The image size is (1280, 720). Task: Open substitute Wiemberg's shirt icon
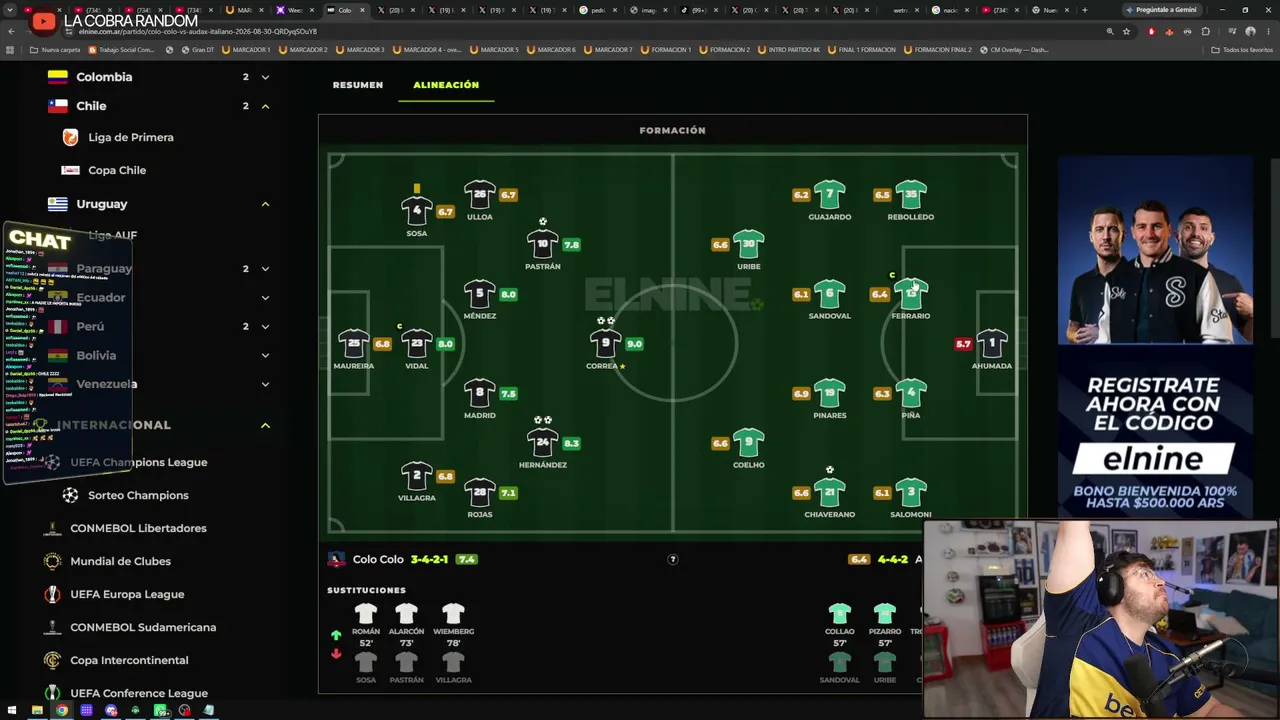click(453, 613)
